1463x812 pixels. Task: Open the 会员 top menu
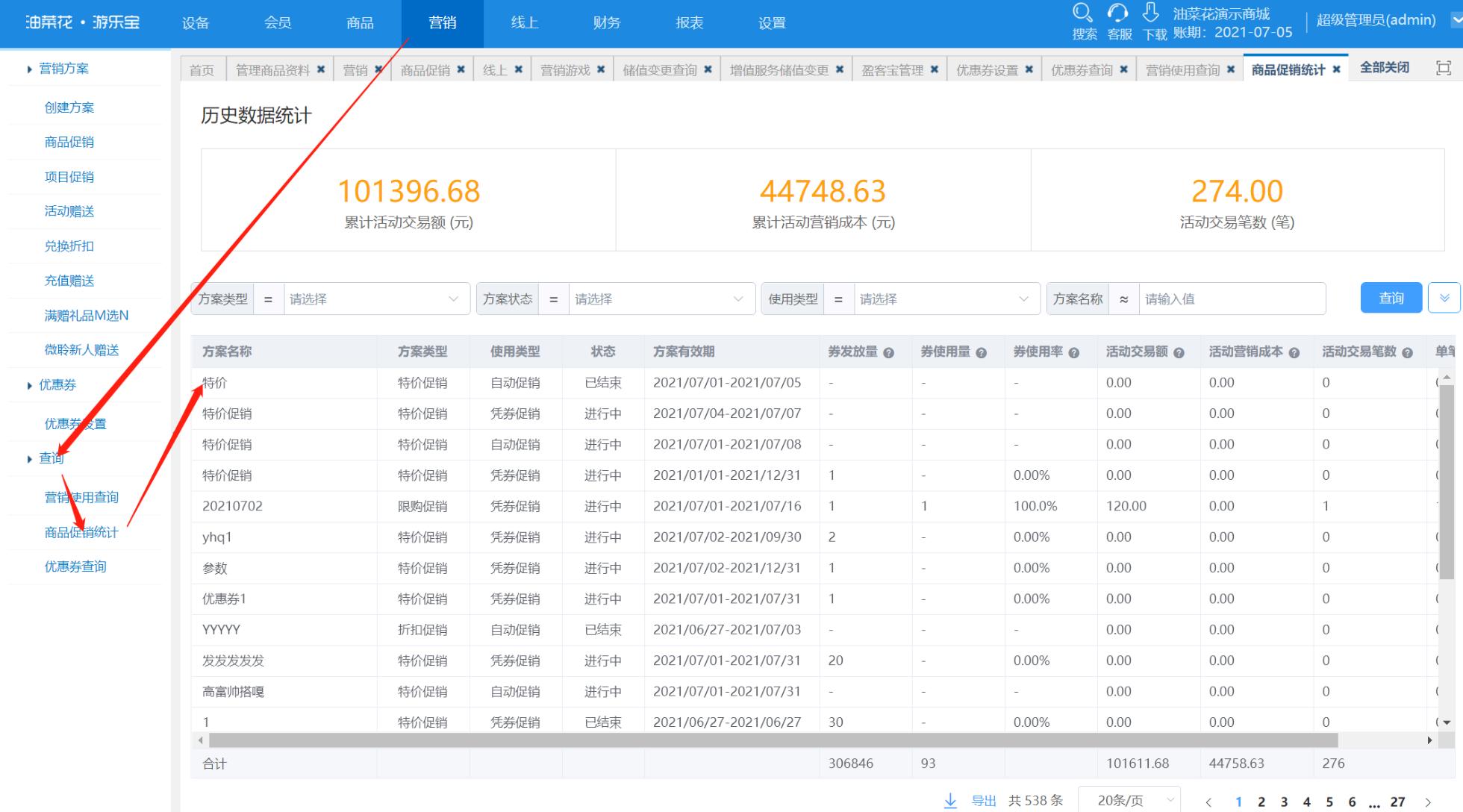point(278,23)
